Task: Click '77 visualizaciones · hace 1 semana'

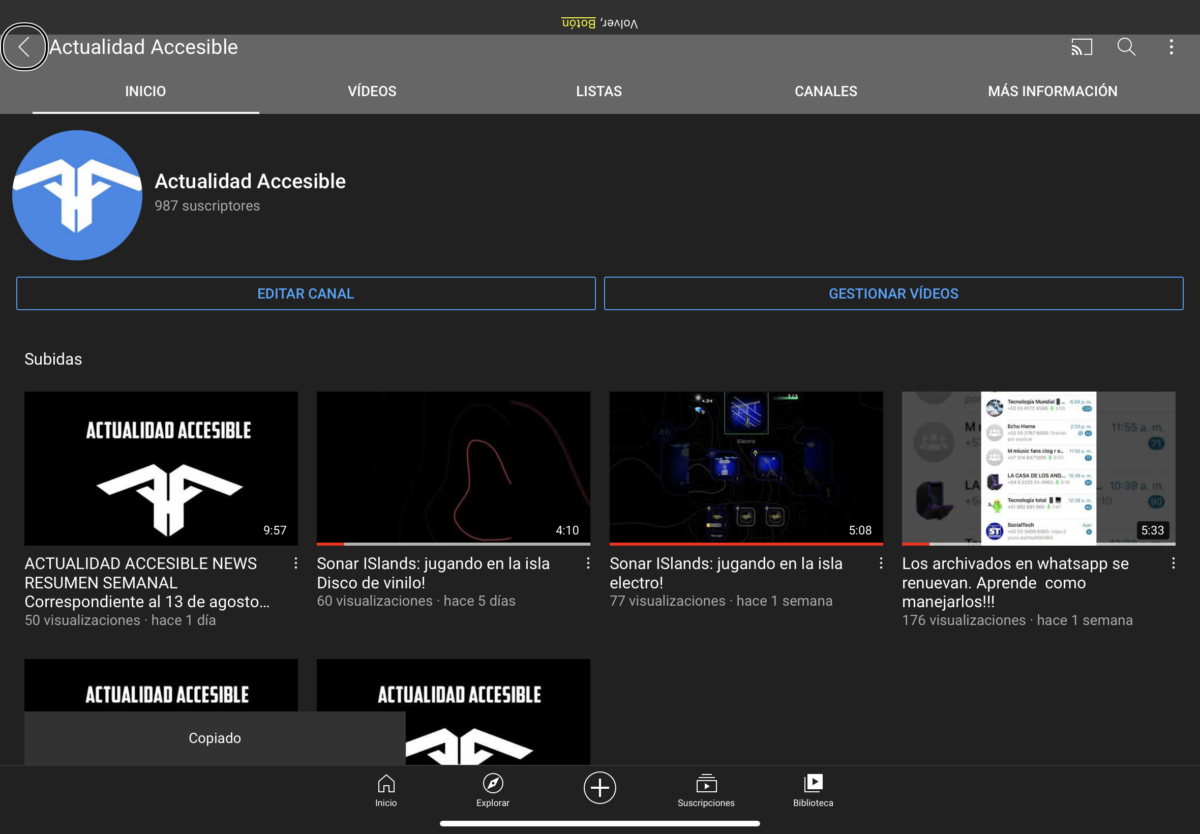Action: click(x=721, y=601)
